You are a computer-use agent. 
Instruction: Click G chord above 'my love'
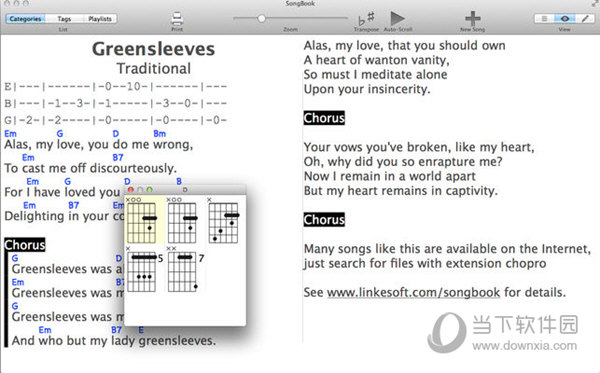(60, 134)
